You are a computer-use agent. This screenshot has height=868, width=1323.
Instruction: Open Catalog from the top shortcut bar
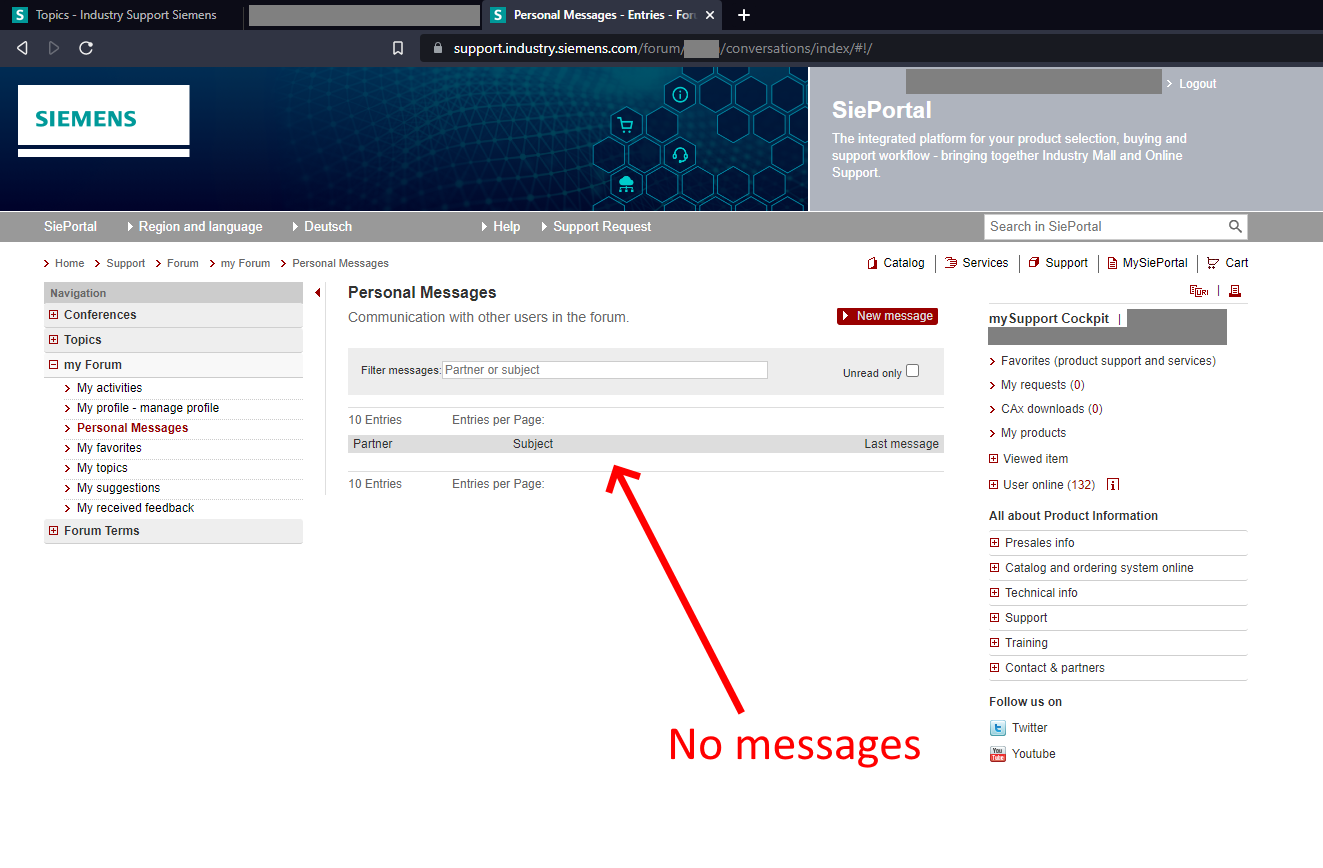point(896,263)
